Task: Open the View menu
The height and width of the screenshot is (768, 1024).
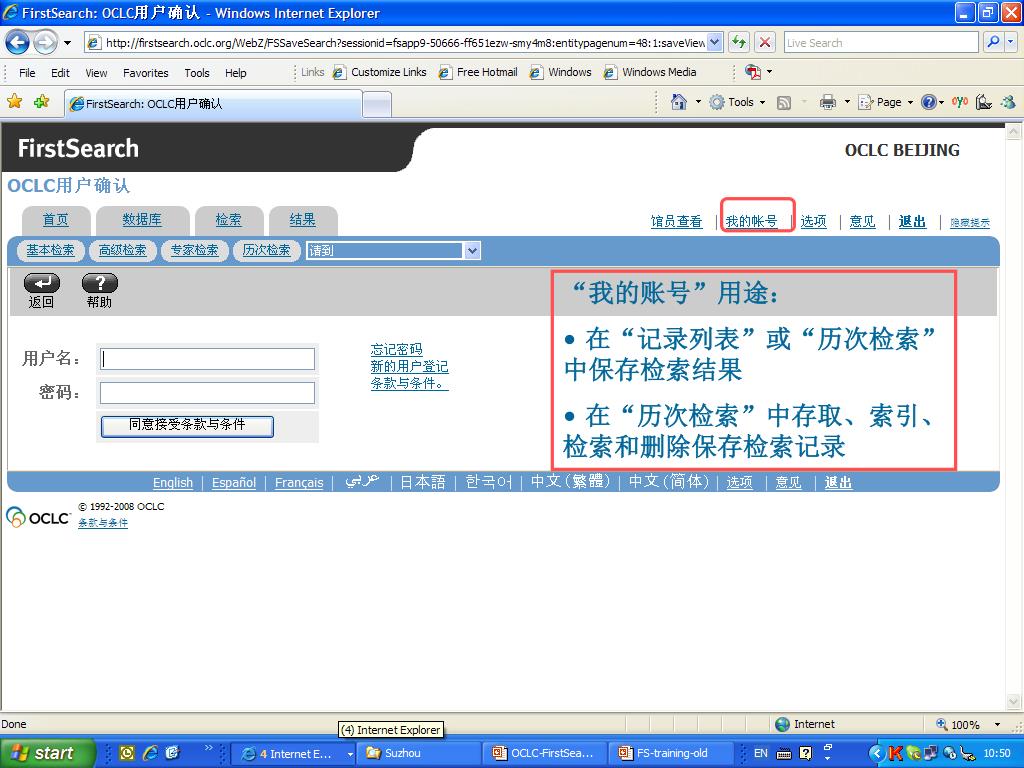Action: pyautogui.click(x=96, y=72)
